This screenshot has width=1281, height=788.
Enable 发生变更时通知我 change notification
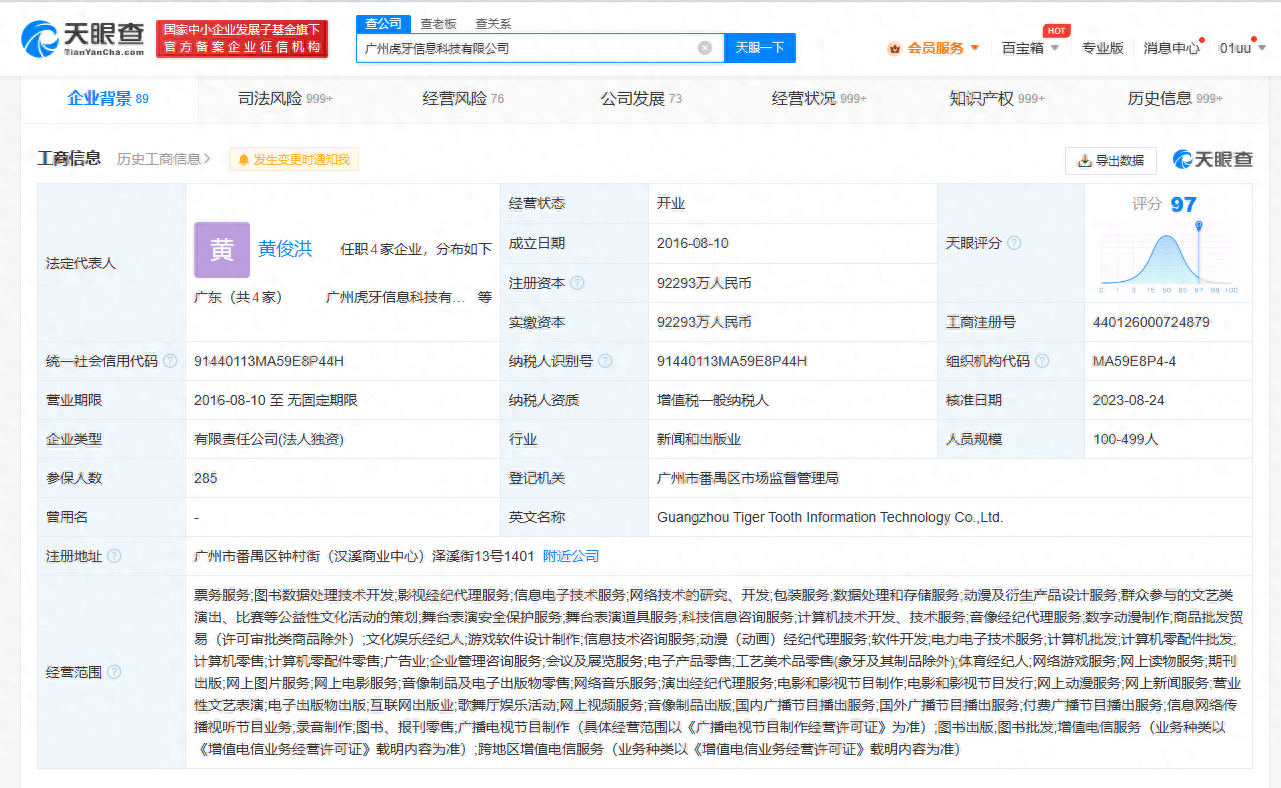coord(294,159)
